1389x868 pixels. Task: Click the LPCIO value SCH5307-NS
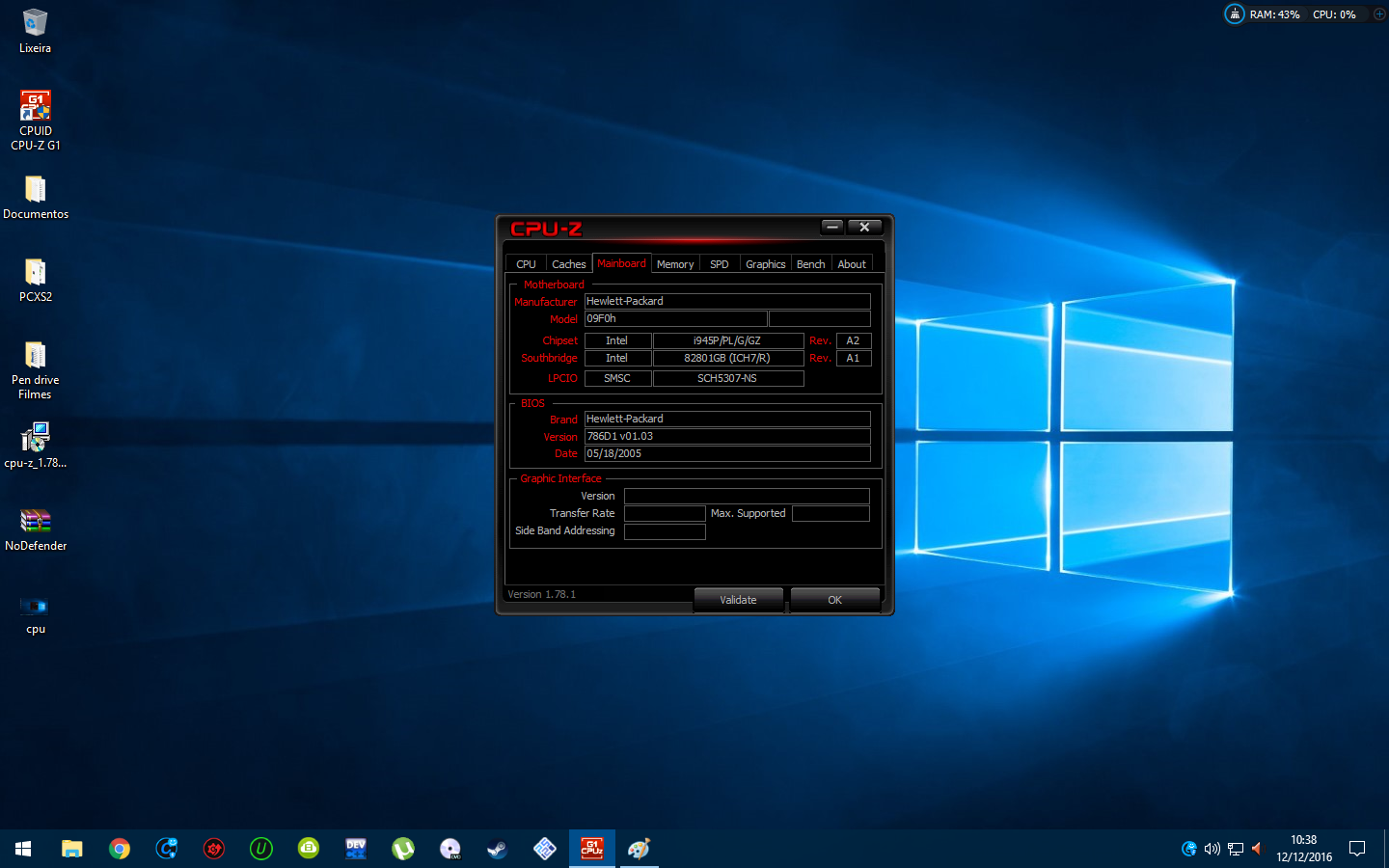[x=728, y=378]
